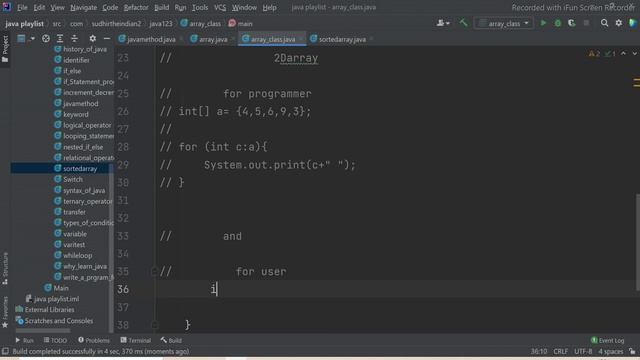Click the 4 spaces indent indicator
Image resolution: width=640 pixels, height=360 pixels.
point(611,351)
